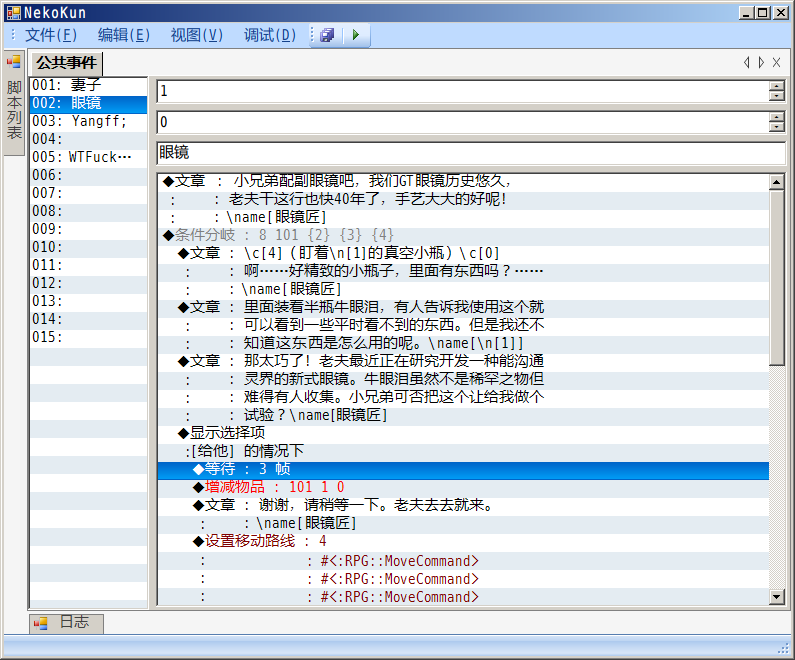Viewport: 795px width, 660px height.
Task: Select empty event 006
Action: pos(89,175)
